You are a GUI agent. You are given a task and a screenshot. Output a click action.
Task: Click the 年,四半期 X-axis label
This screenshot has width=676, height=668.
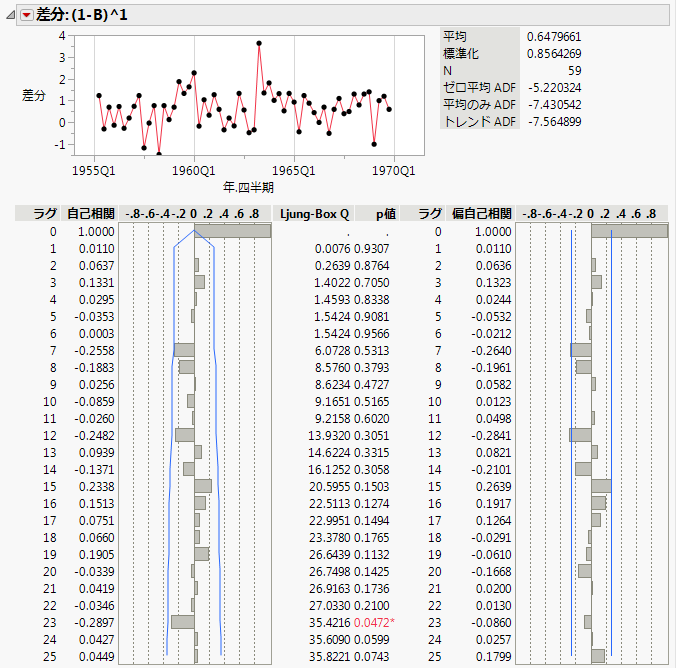click(247, 186)
